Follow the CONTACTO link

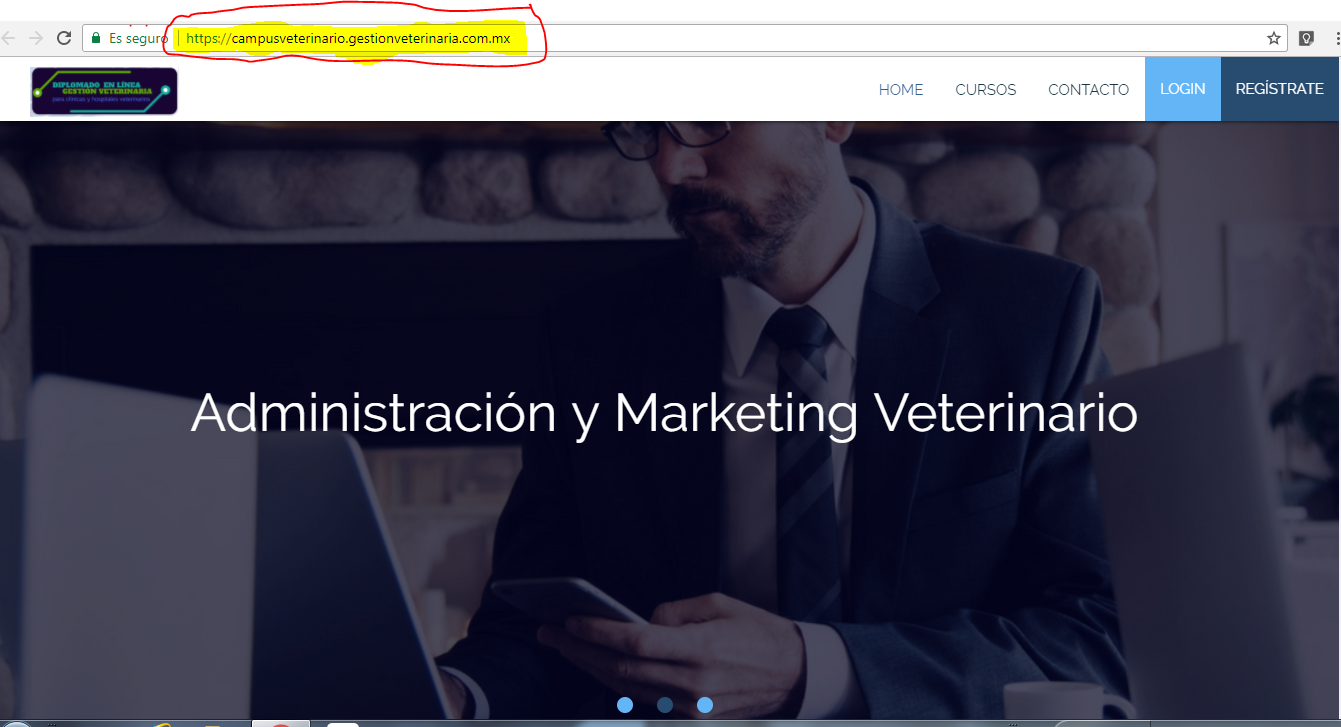(1088, 89)
